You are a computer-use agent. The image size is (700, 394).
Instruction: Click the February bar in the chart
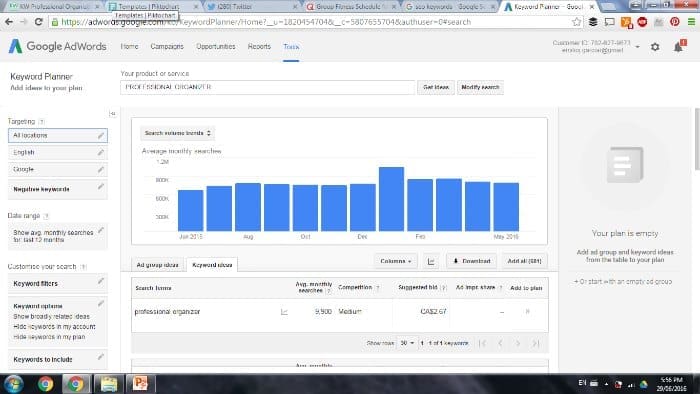point(420,205)
